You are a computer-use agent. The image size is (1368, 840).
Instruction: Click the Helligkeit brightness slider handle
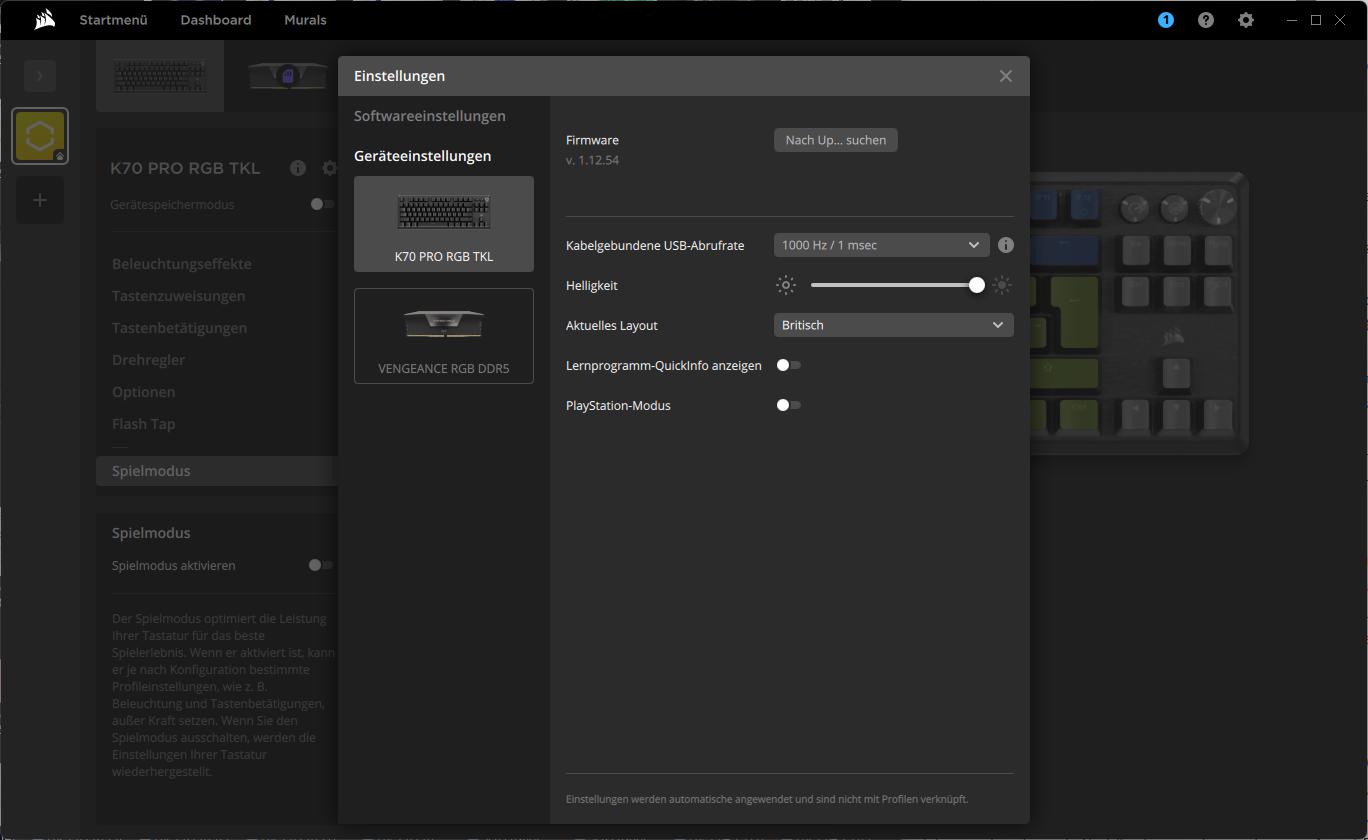pyautogui.click(x=976, y=285)
